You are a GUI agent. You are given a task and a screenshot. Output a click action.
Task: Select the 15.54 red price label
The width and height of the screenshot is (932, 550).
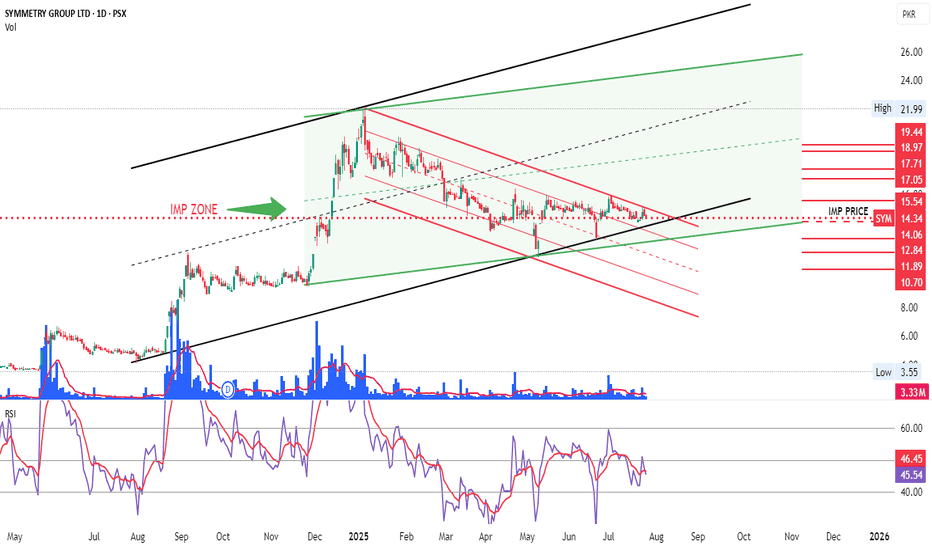pos(911,202)
